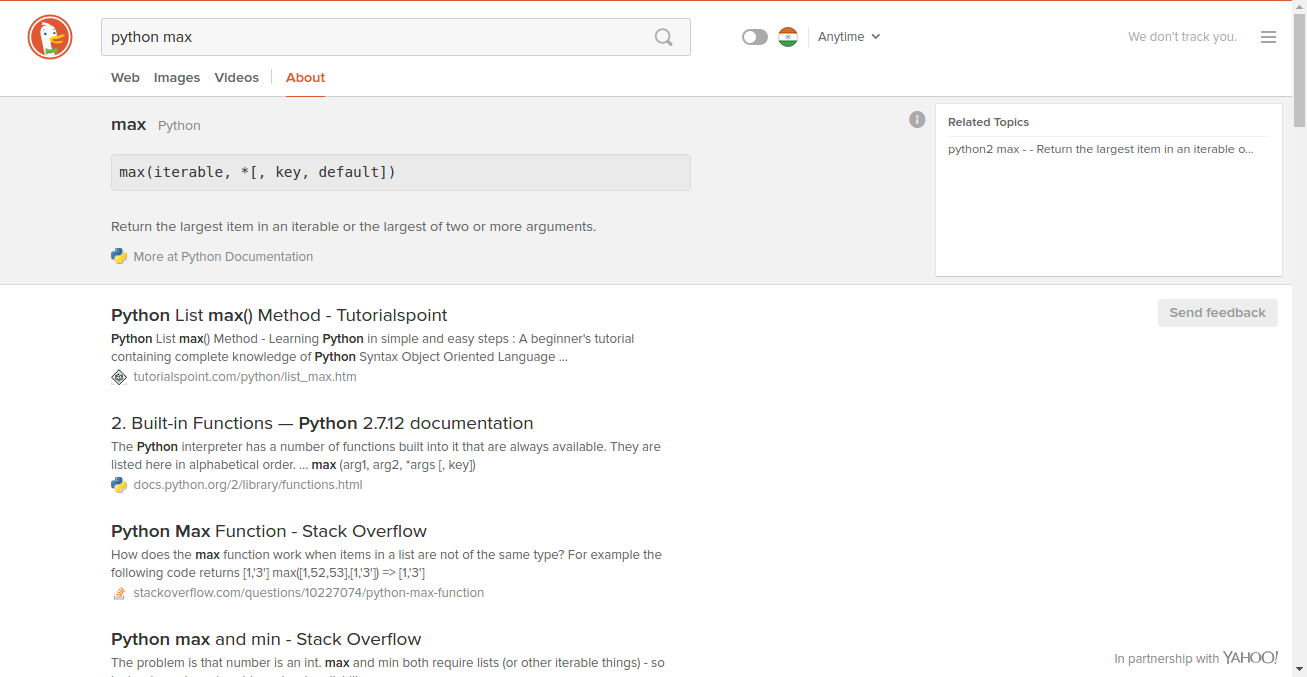Toggle the region-specific results switch

tap(755, 37)
